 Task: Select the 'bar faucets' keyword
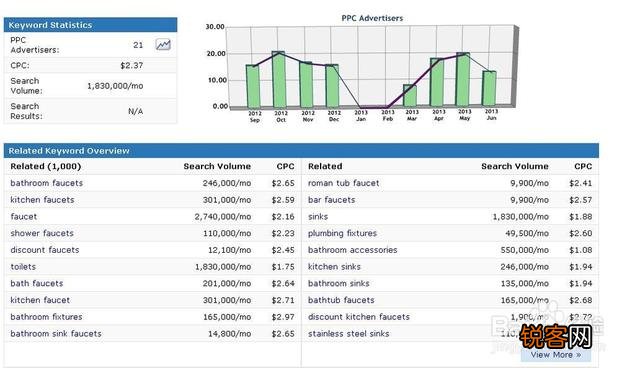(331, 200)
